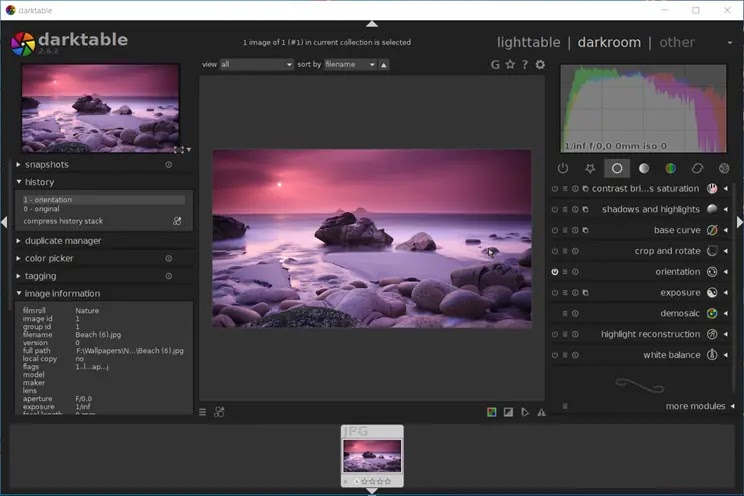Open the view 'all' dropdown
This screenshot has height=496, width=744.
(x=256, y=65)
